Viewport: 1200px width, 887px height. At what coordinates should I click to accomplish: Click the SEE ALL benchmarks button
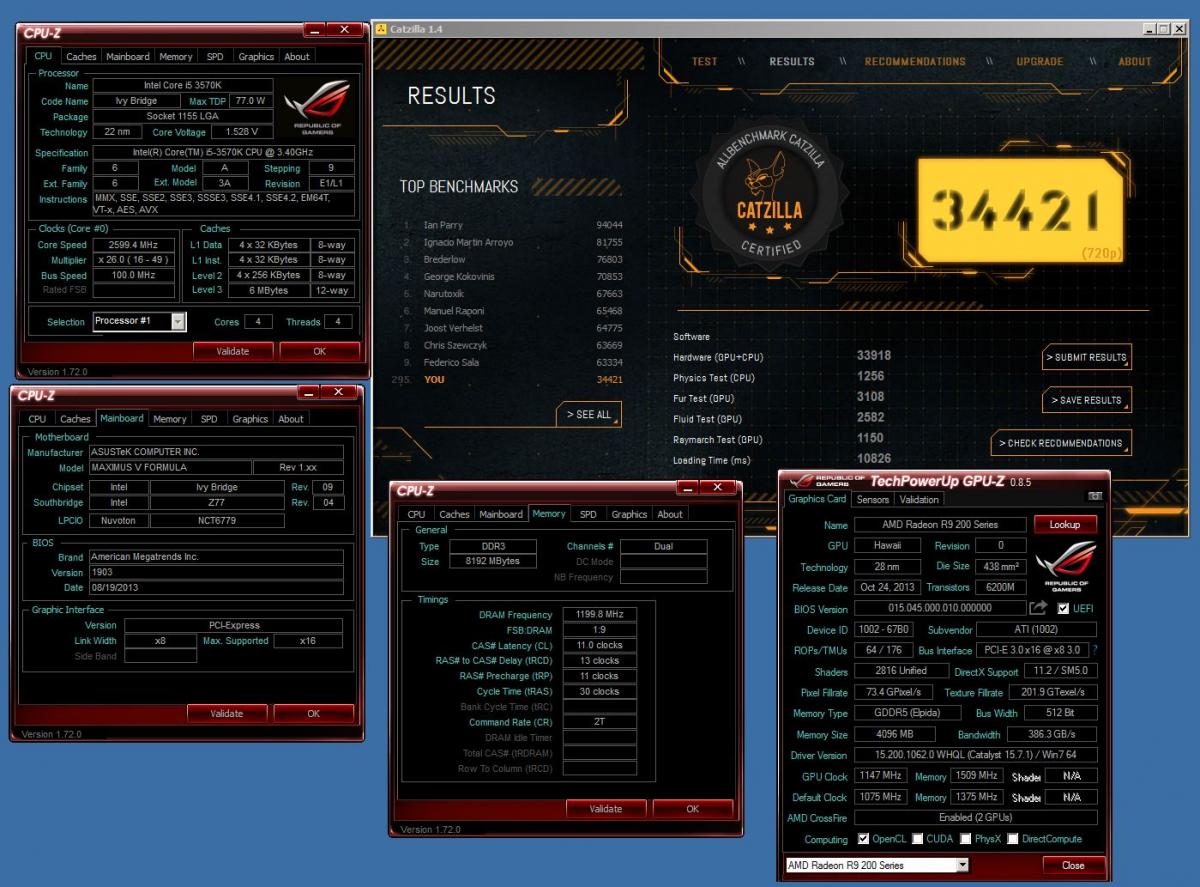click(x=589, y=414)
